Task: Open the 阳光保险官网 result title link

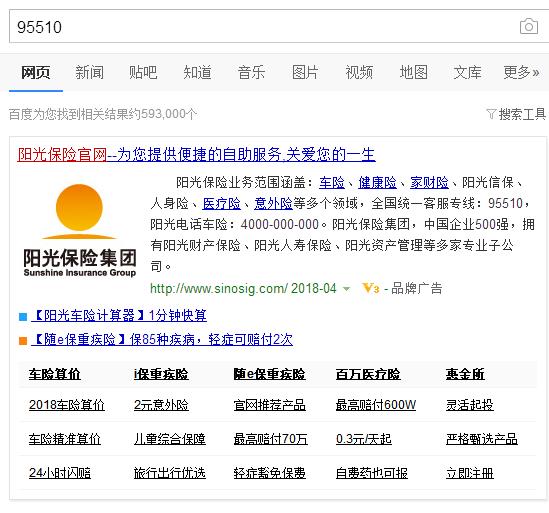Action: [196, 154]
